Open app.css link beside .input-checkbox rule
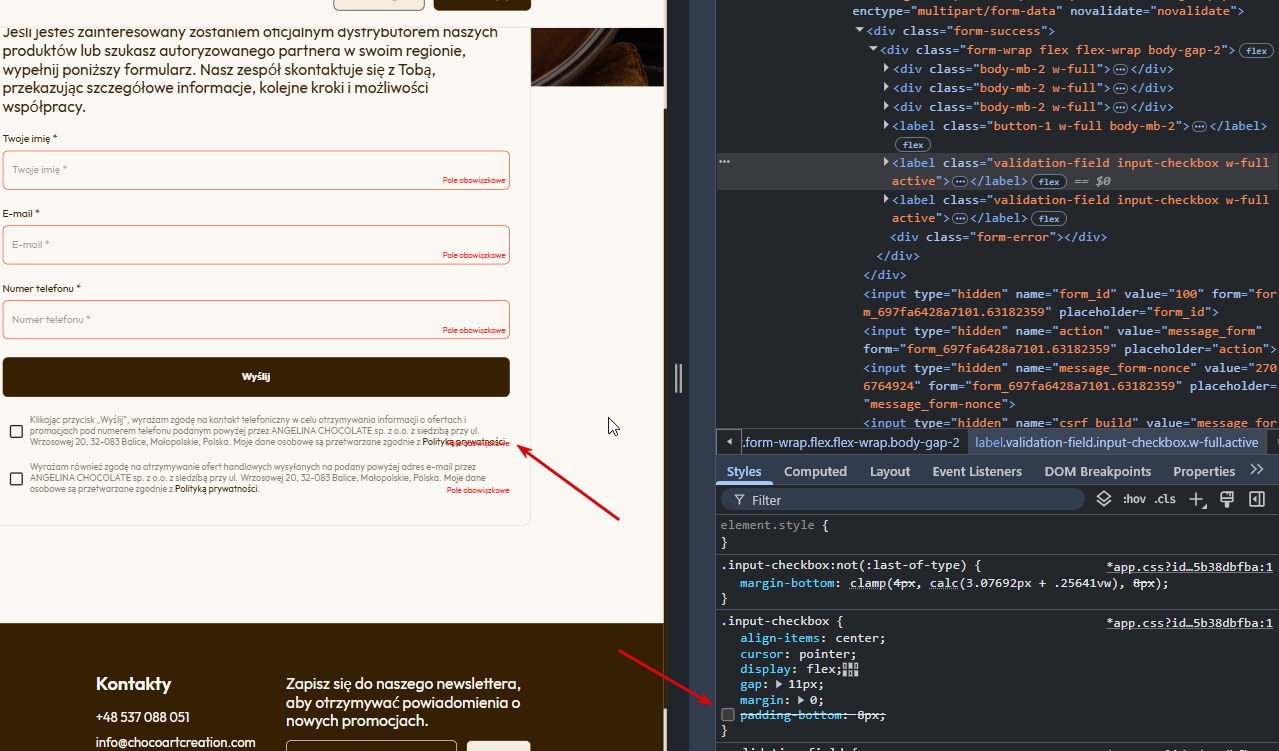This screenshot has width=1279, height=751. tap(1189, 622)
